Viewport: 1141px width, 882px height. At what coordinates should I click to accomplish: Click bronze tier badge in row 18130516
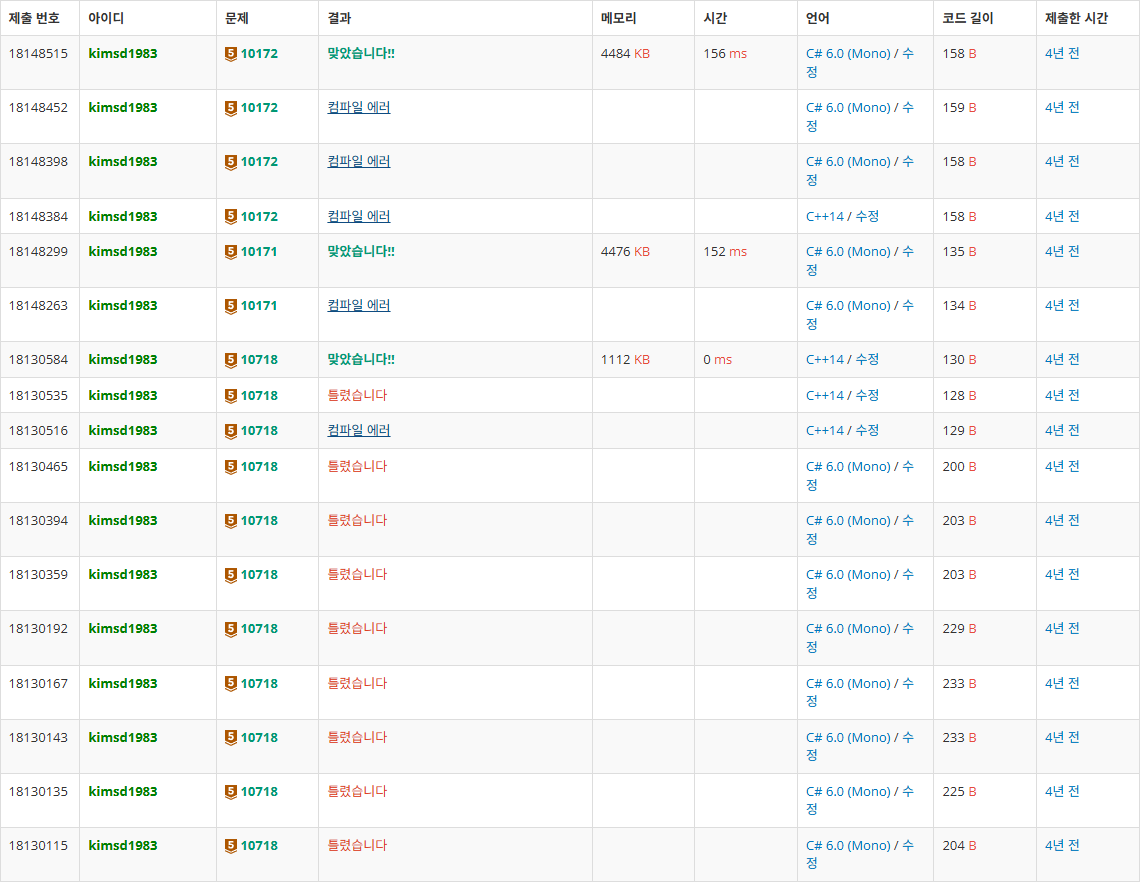[231, 431]
